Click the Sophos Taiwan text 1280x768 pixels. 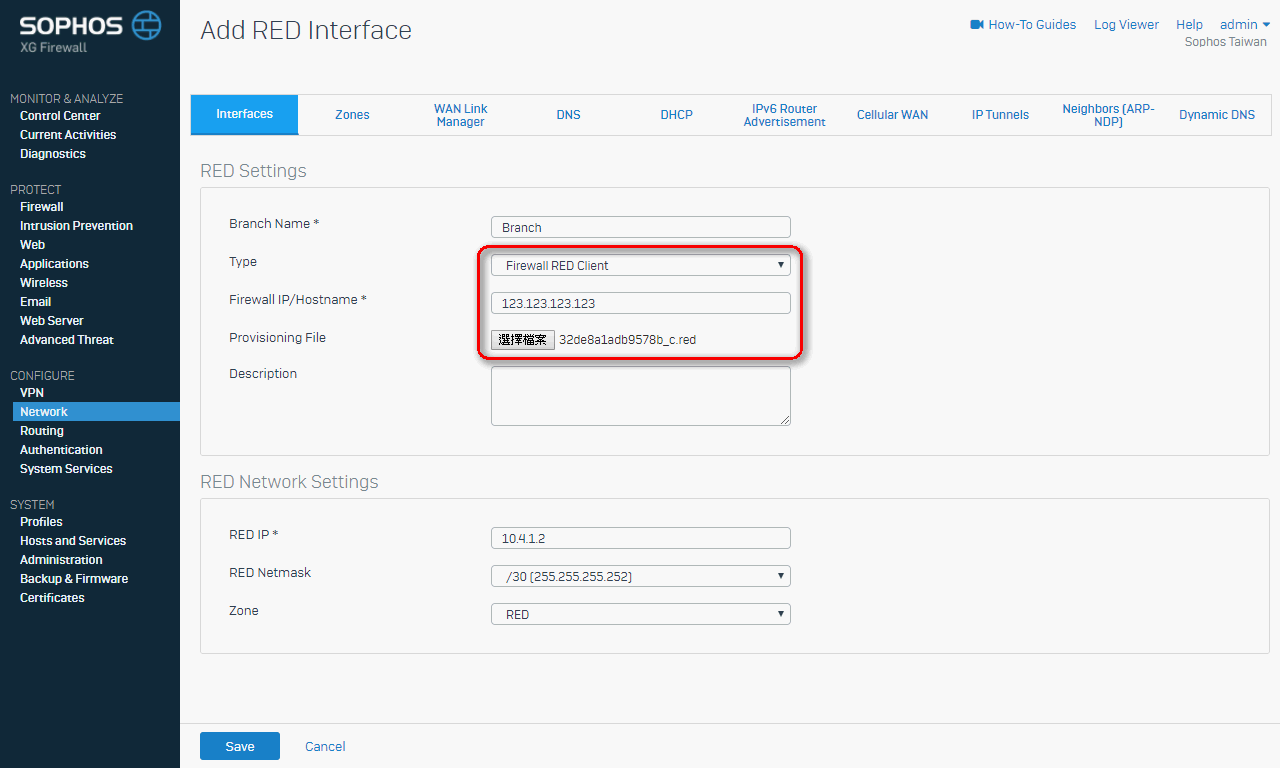tap(1225, 43)
